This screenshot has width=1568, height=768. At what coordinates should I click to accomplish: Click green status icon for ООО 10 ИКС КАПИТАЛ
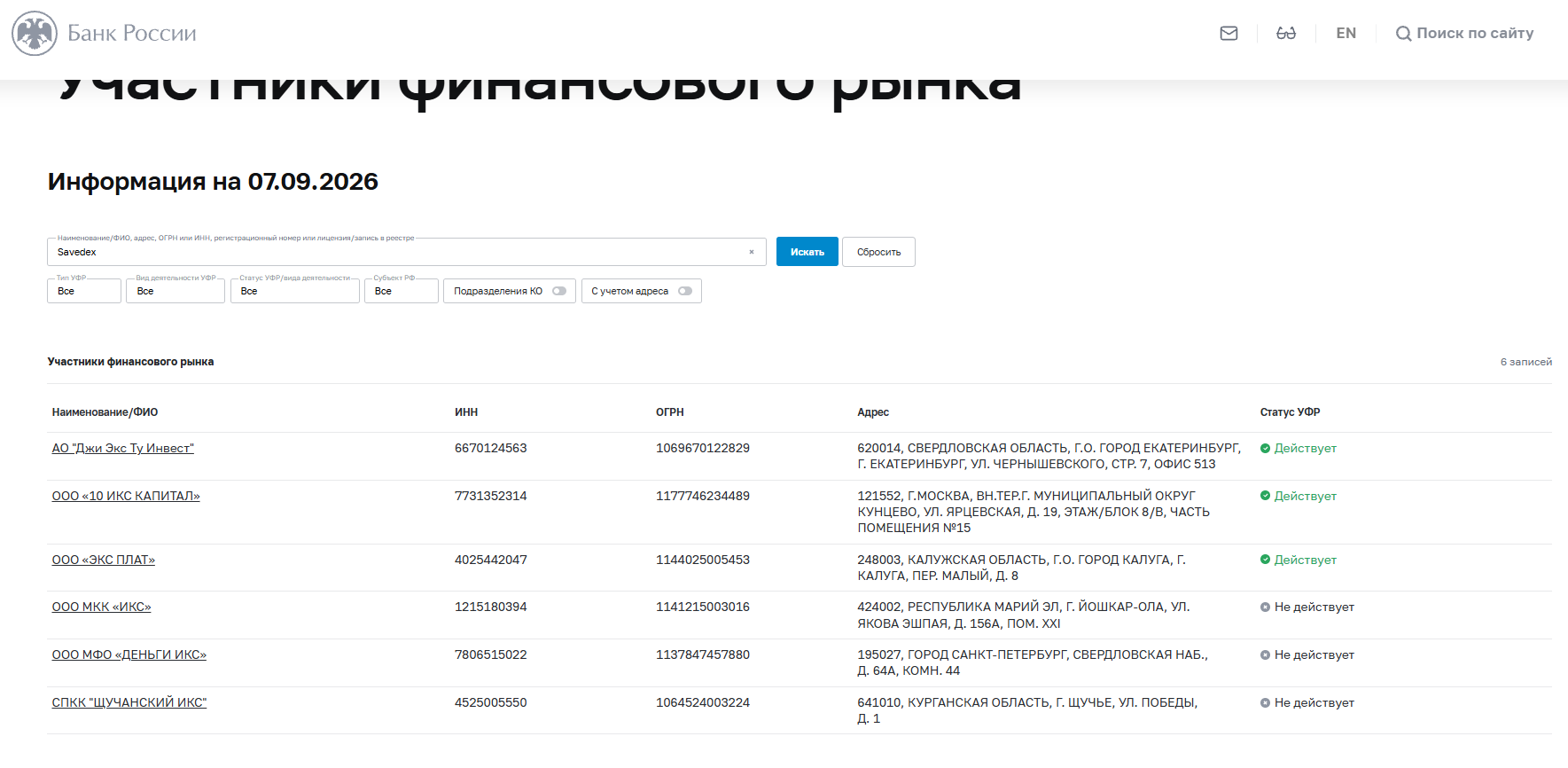click(x=1265, y=496)
